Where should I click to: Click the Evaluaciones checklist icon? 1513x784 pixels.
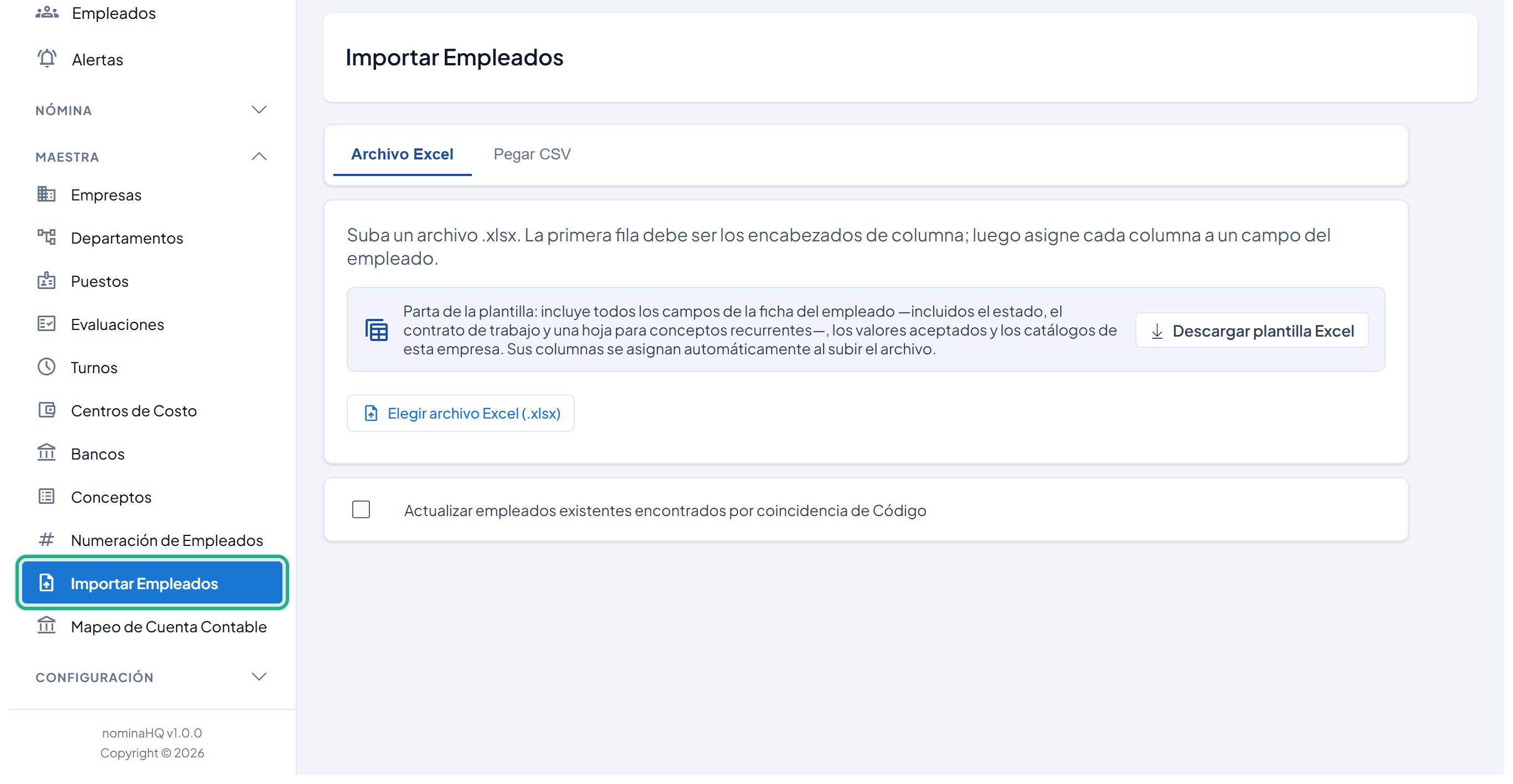[x=47, y=326]
